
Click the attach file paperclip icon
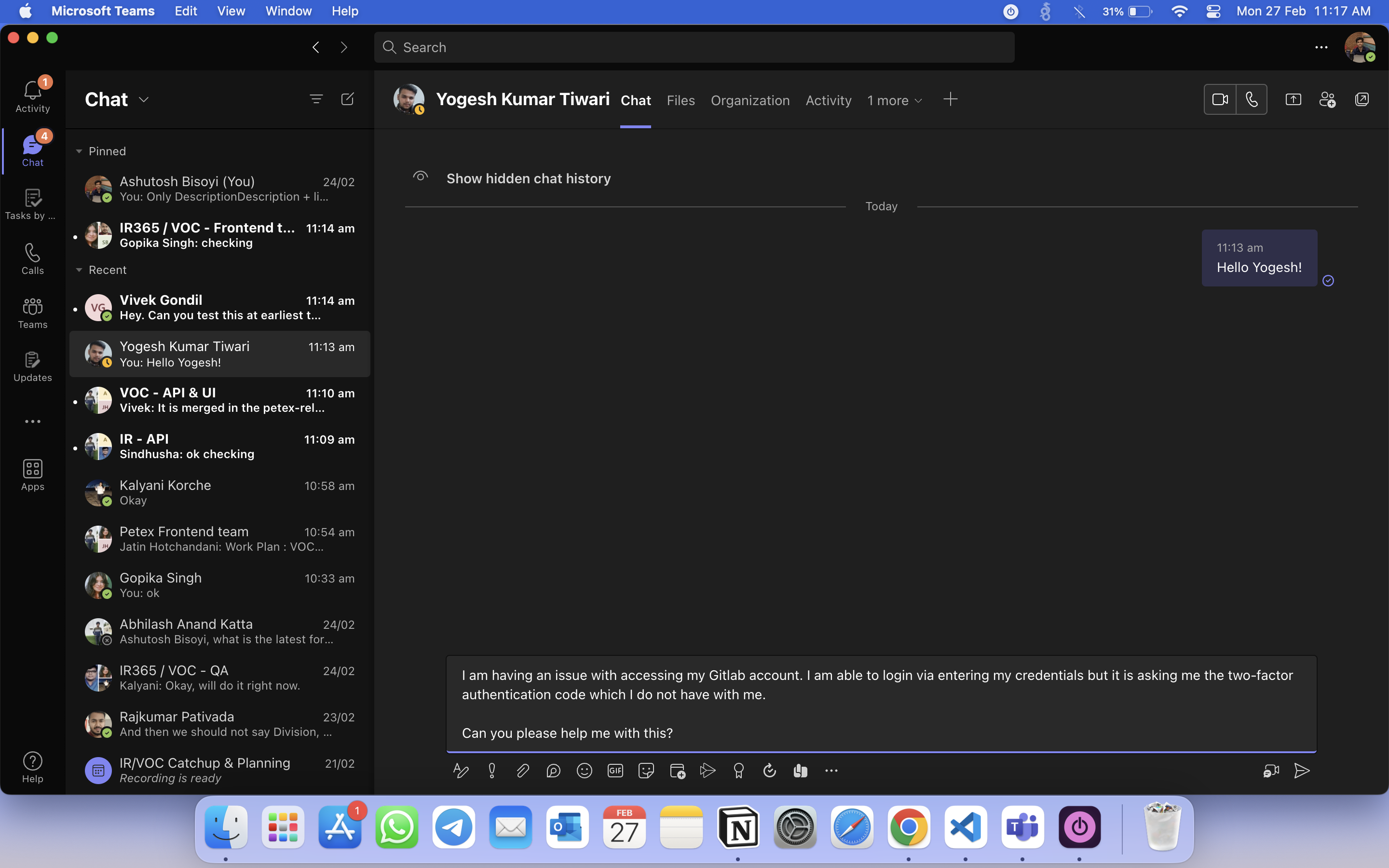click(x=522, y=771)
